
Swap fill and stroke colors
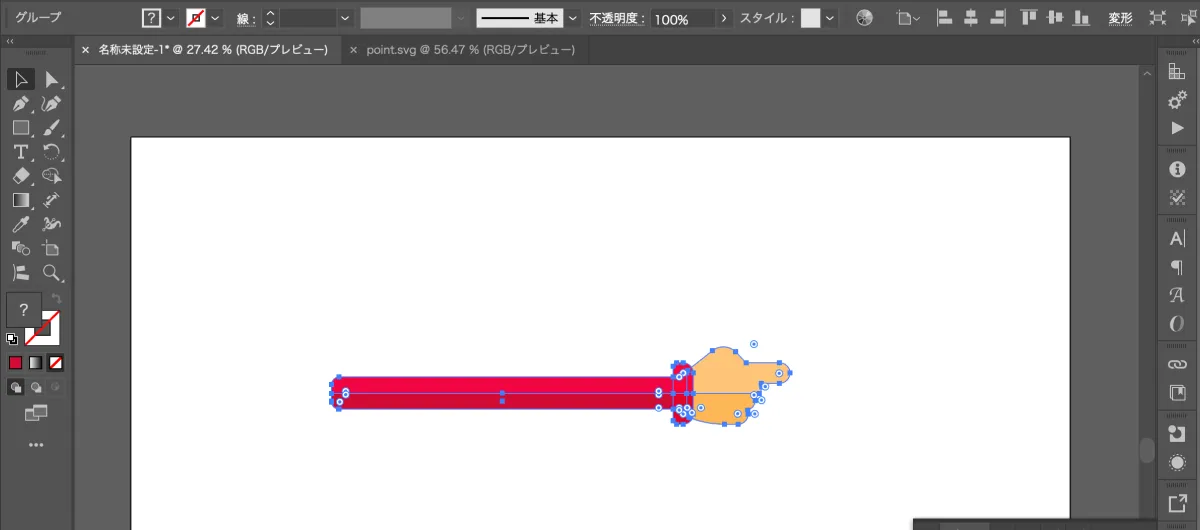pos(57,299)
